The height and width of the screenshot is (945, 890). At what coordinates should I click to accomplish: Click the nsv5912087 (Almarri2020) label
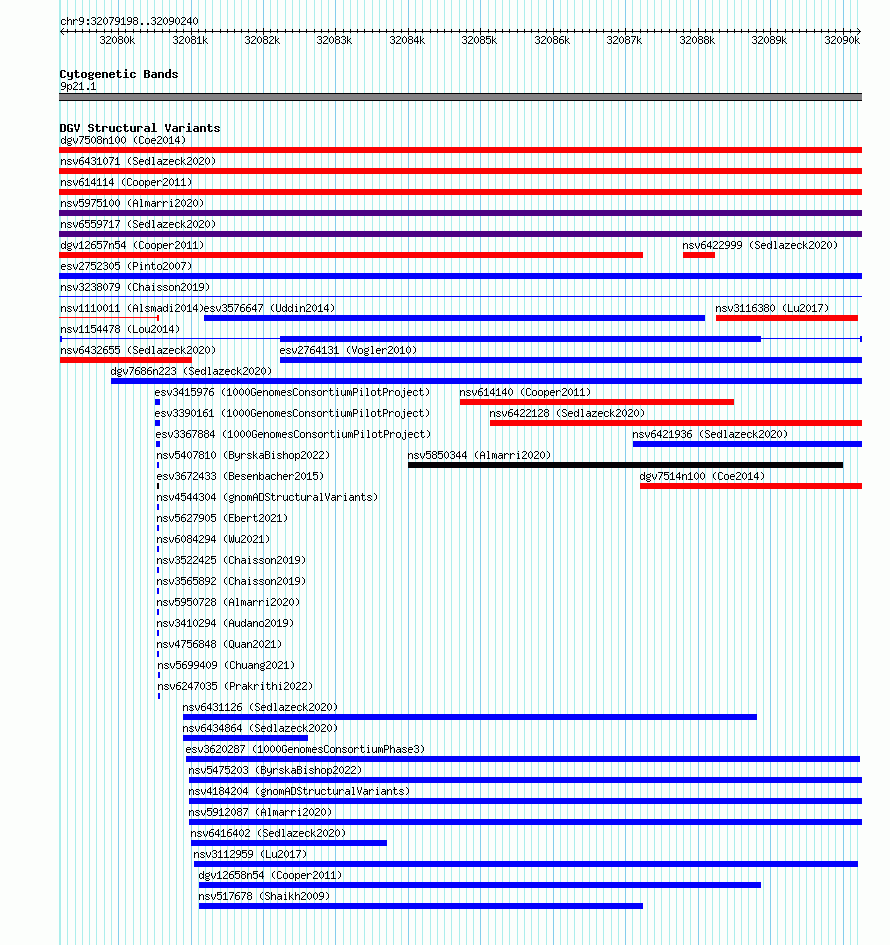click(260, 812)
